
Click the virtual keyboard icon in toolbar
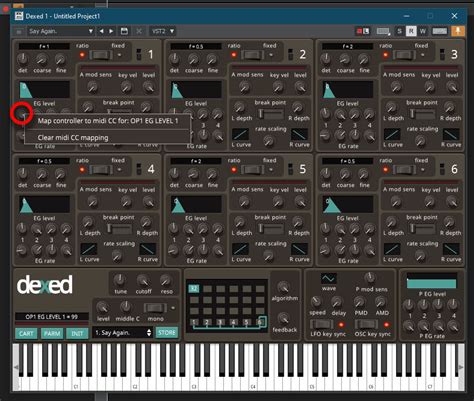tap(440, 31)
